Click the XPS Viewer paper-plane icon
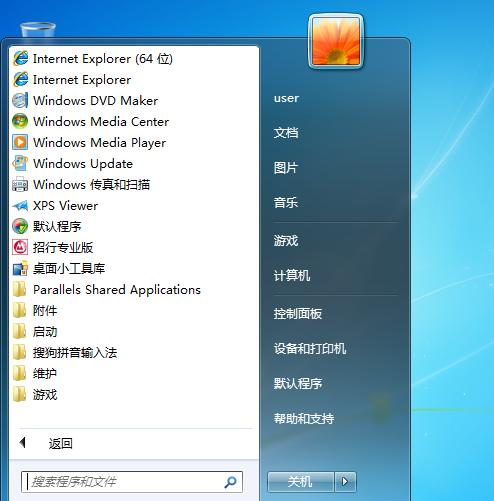The height and width of the screenshot is (501, 494). [x=20, y=206]
